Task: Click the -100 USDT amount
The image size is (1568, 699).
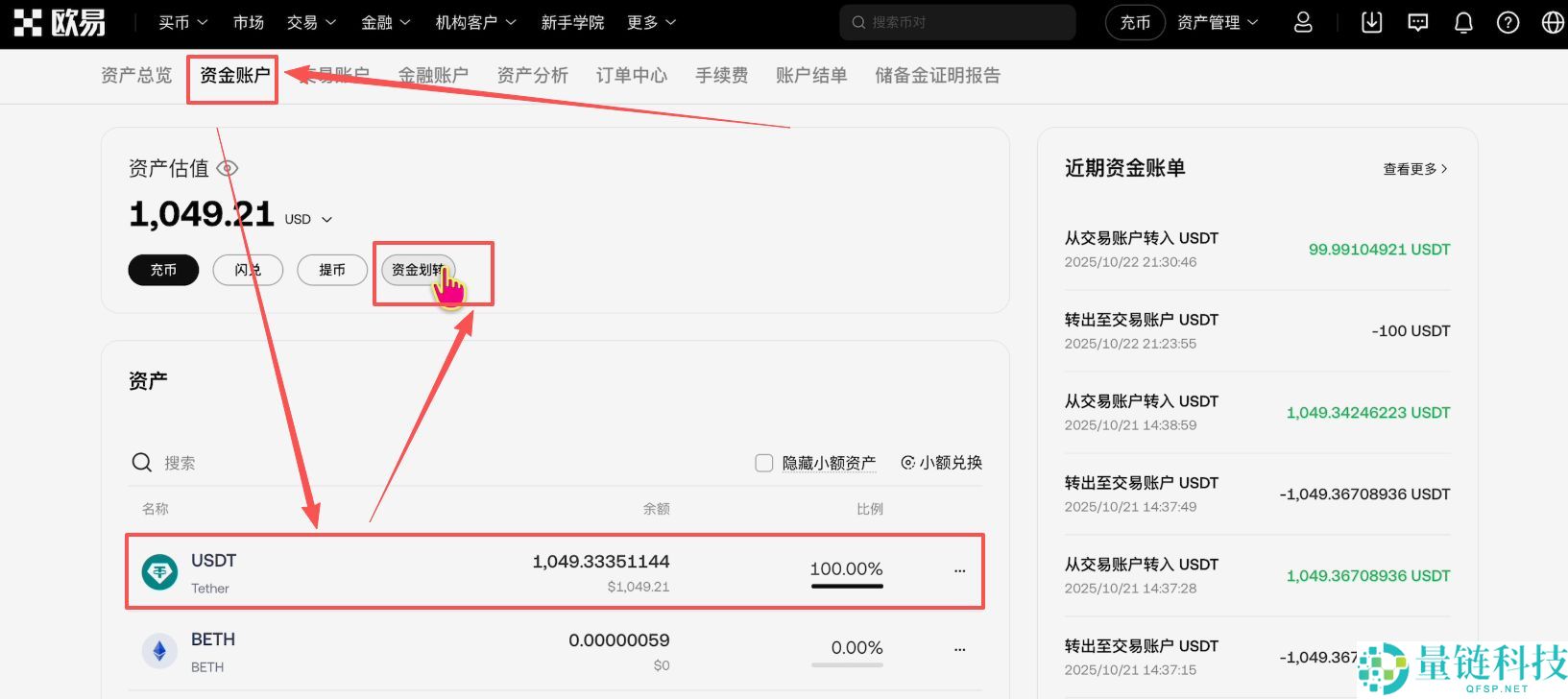Action: click(x=1411, y=331)
